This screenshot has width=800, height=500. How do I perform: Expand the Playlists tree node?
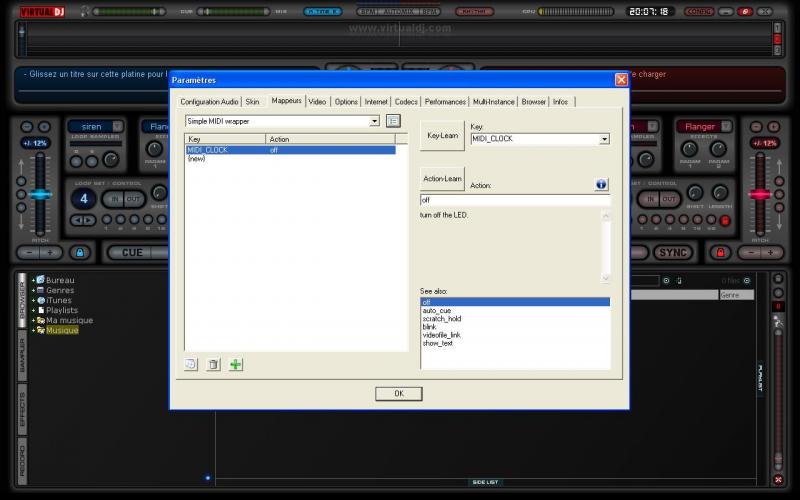(33, 310)
